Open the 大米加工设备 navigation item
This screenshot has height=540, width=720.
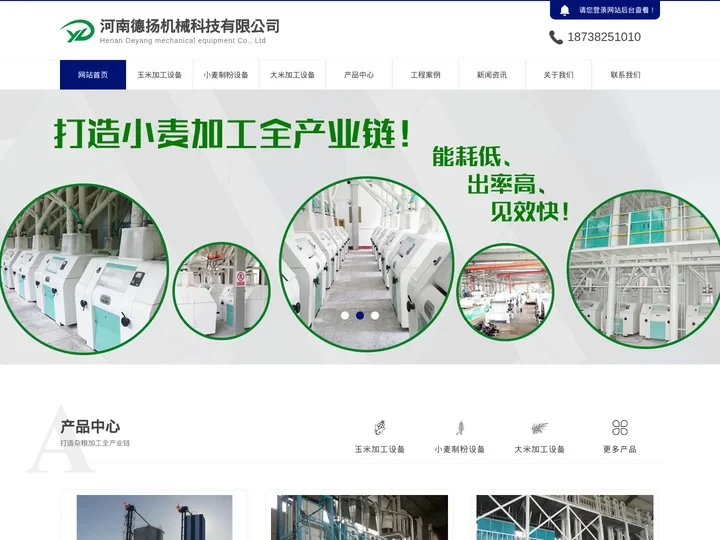(292, 75)
